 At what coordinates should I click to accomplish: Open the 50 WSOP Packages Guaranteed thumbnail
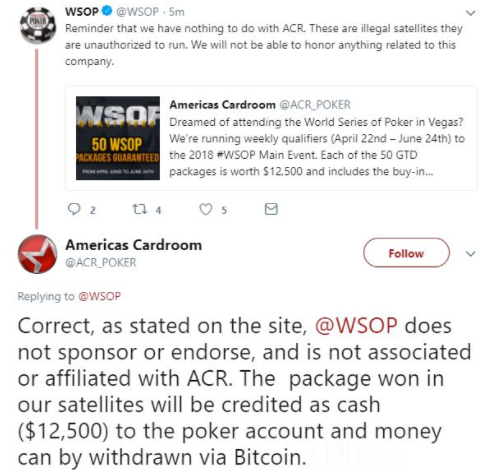coord(118,138)
